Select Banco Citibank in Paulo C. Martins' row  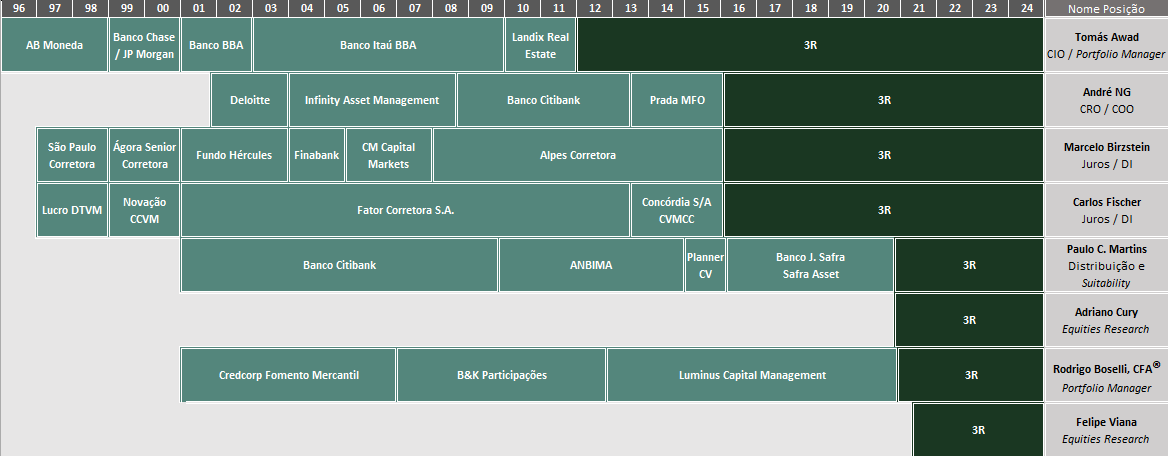[340, 265]
